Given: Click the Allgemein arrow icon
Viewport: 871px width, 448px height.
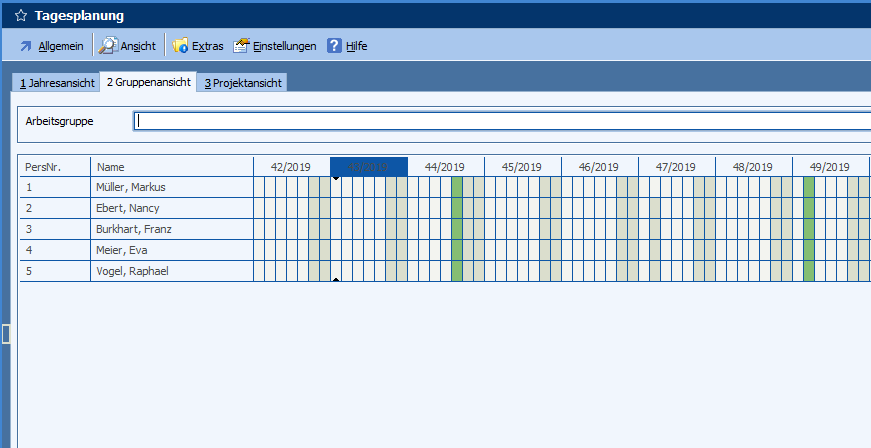Looking at the screenshot, I should pos(26,46).
